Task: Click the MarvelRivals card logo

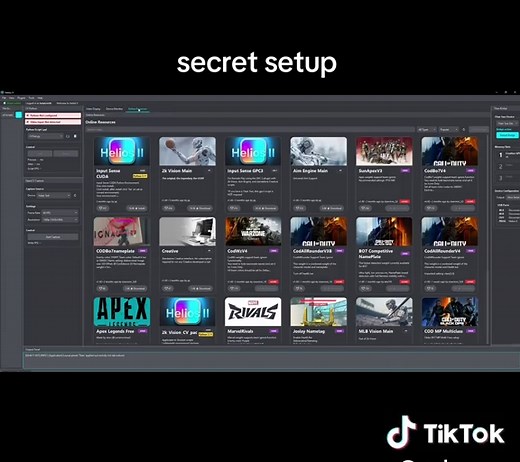Action: pyautogui.click(x=253, y=312)
